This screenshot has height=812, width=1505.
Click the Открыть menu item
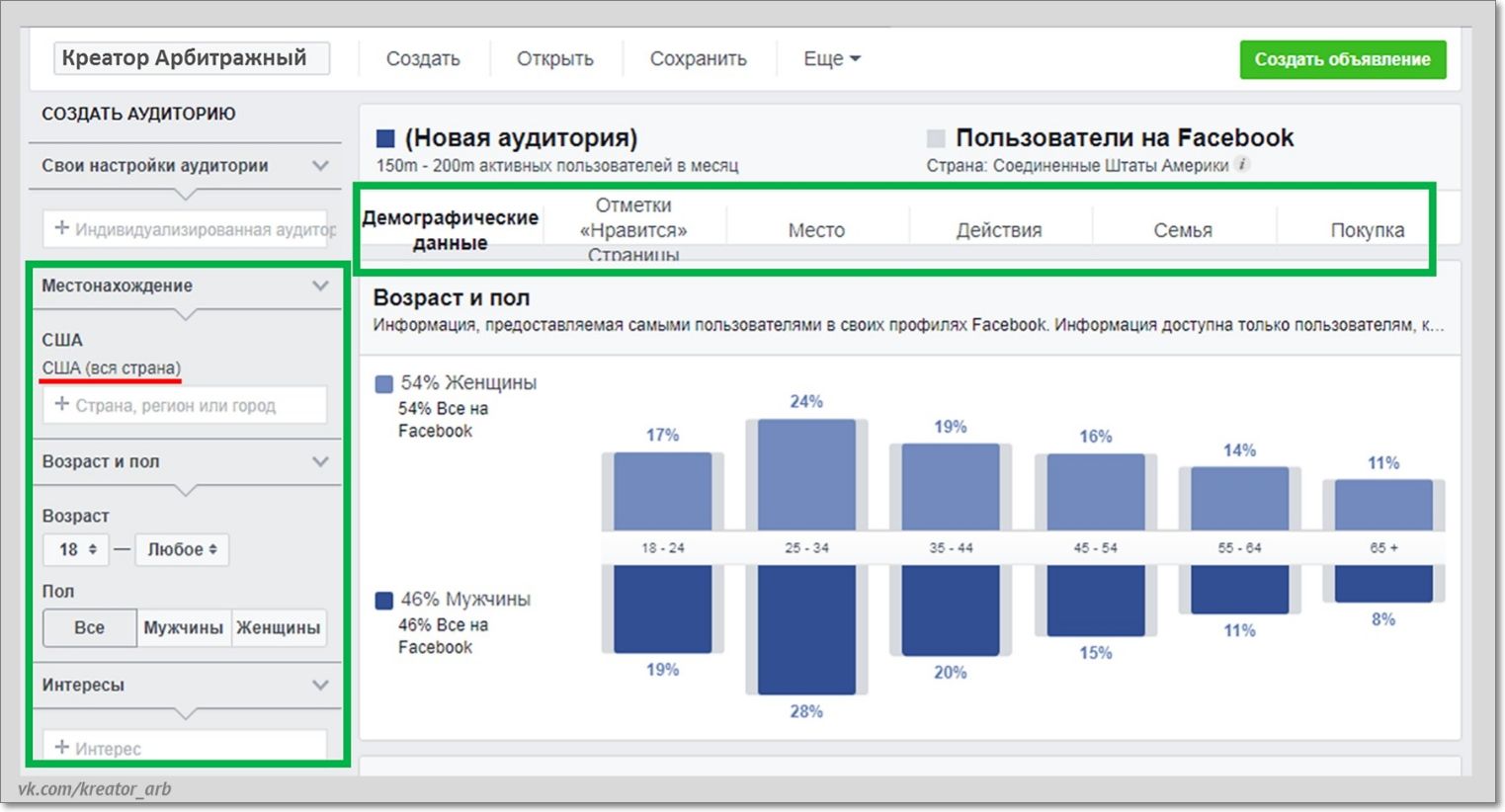pyautogui.click(x=555, y=59)
